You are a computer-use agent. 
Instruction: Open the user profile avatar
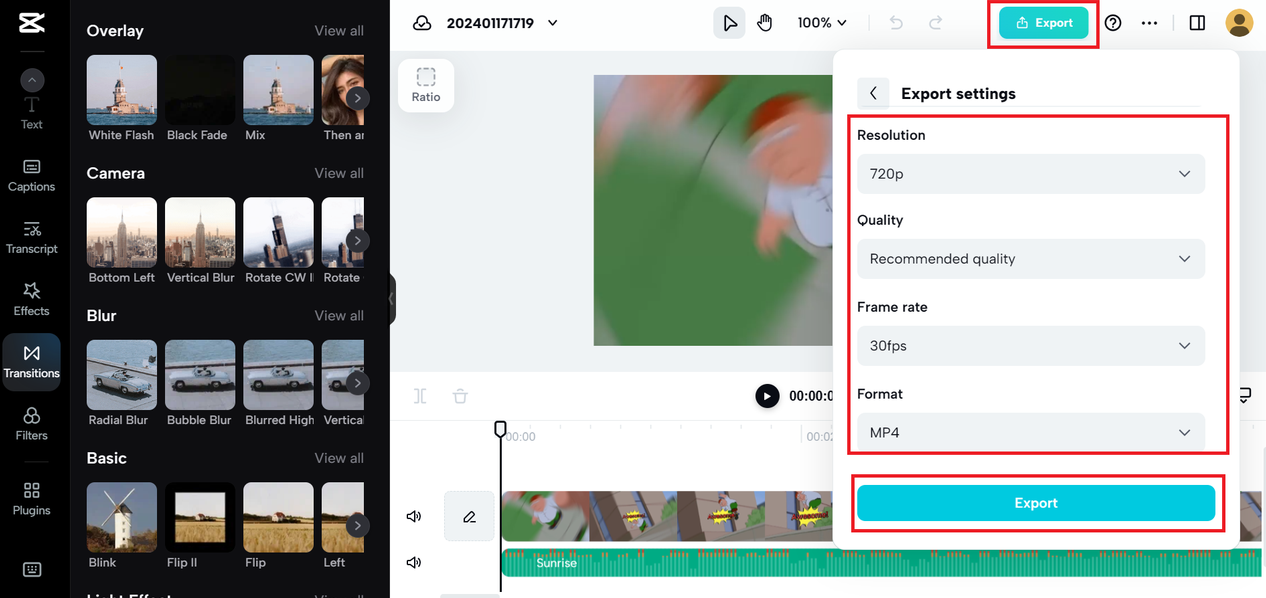pos(1240,22)
